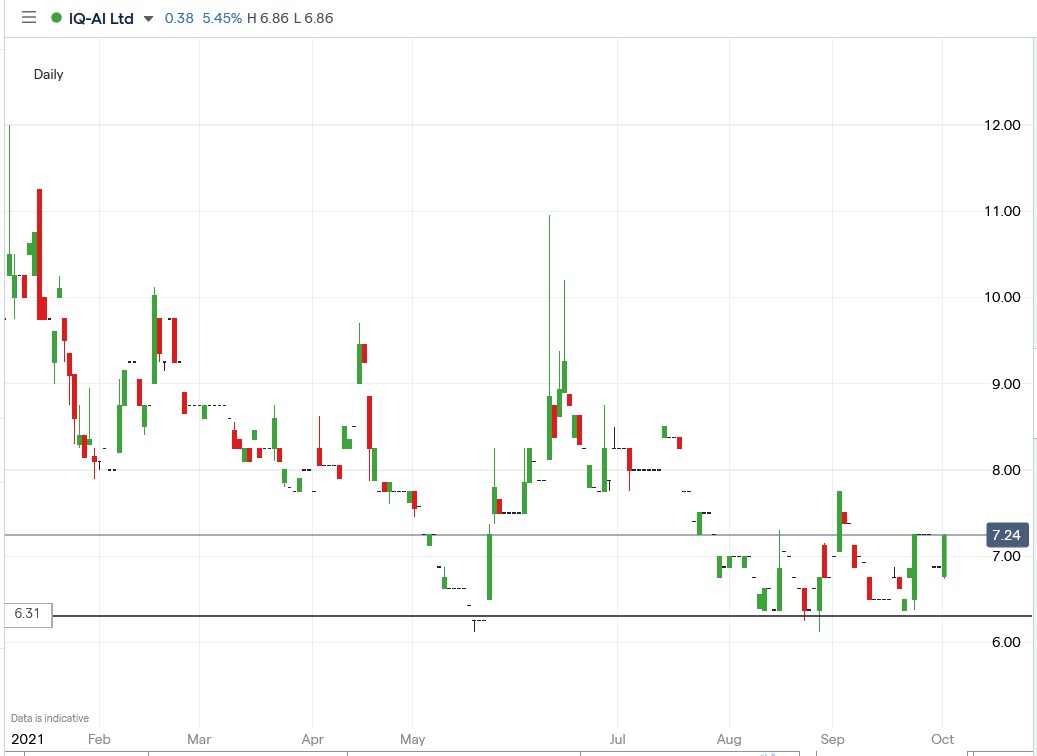This screenshot has height=756, width=1037.
Task: Select the 2021 year label
Action: point(29,739)
